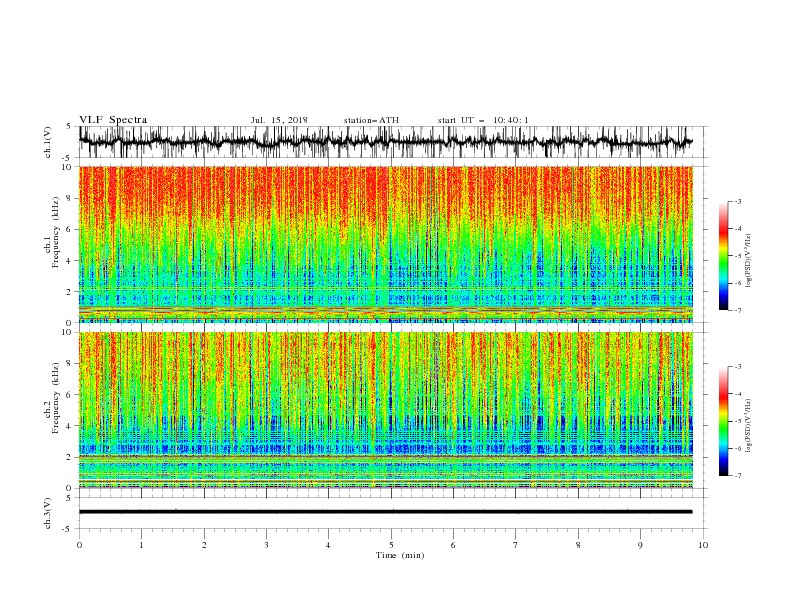Click time axis tick label "9"
Image resolution: width=792 pixels, height=612 pixels.
(x=640, y=545)
